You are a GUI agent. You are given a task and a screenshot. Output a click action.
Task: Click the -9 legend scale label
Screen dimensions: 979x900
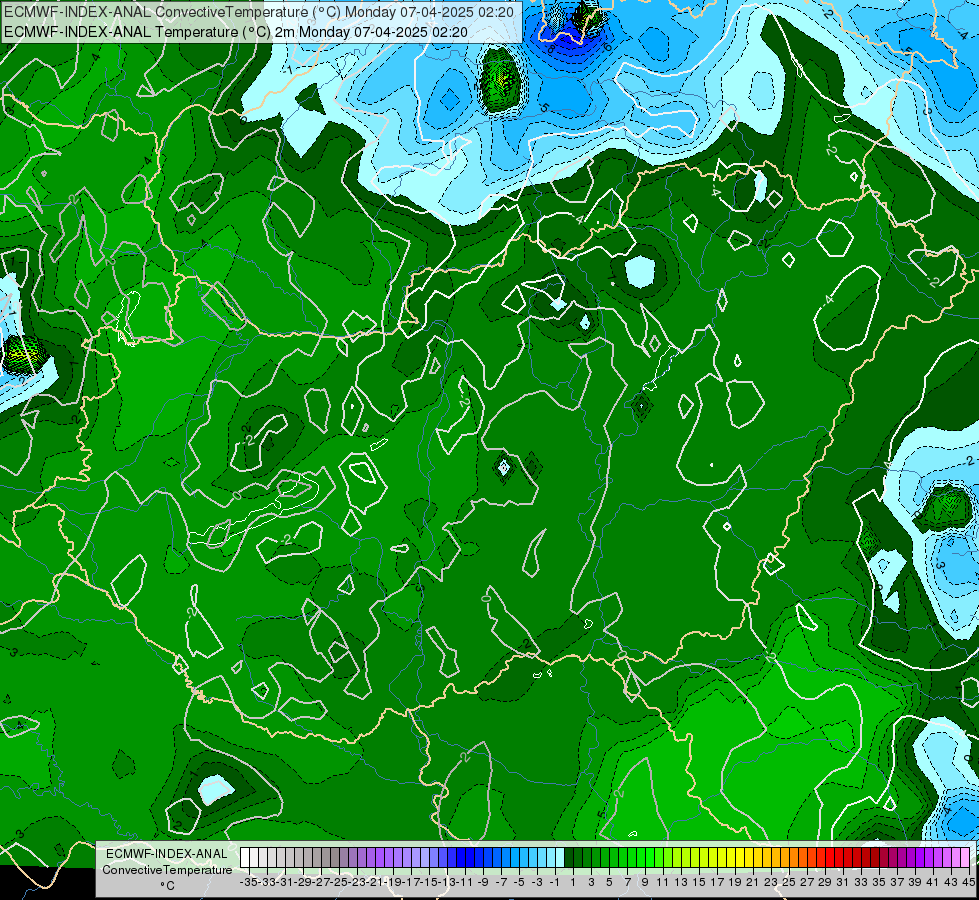[x=483, y=882]
